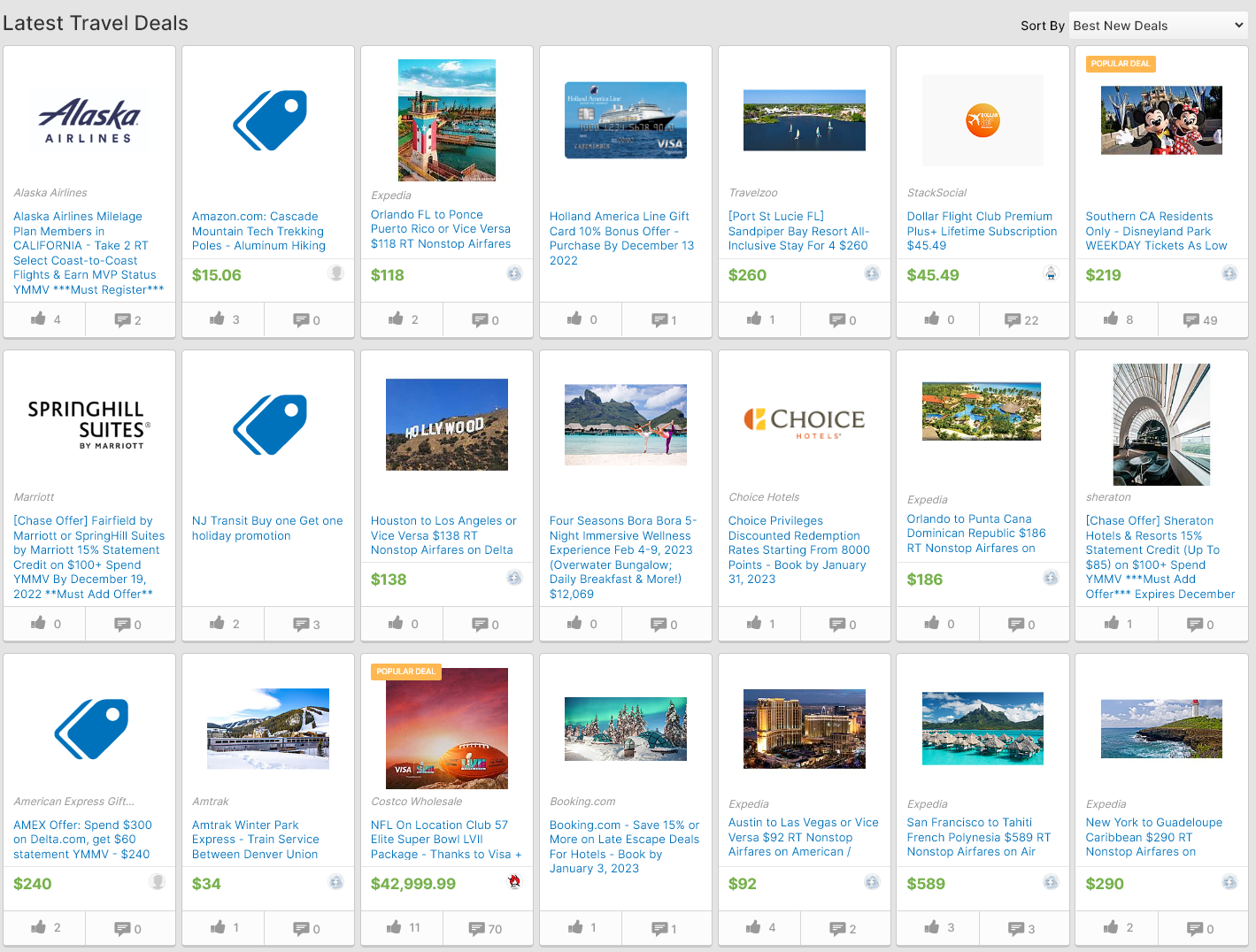
Task: Click the Puerto Rico lighthouse deal image
Action: click(447, 120)
